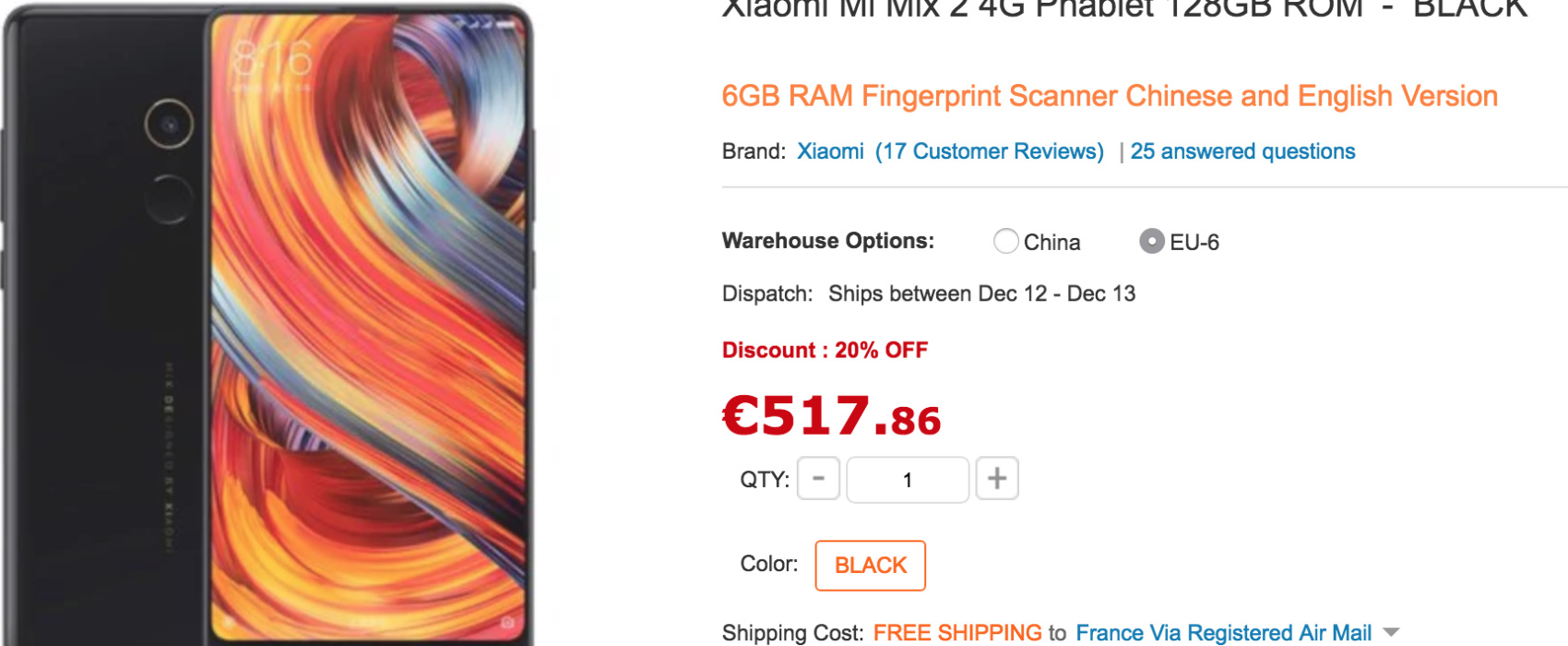View the 17 Customer Reviews
The height and width of the screenshot is (646, 1568).
[989, 151]
